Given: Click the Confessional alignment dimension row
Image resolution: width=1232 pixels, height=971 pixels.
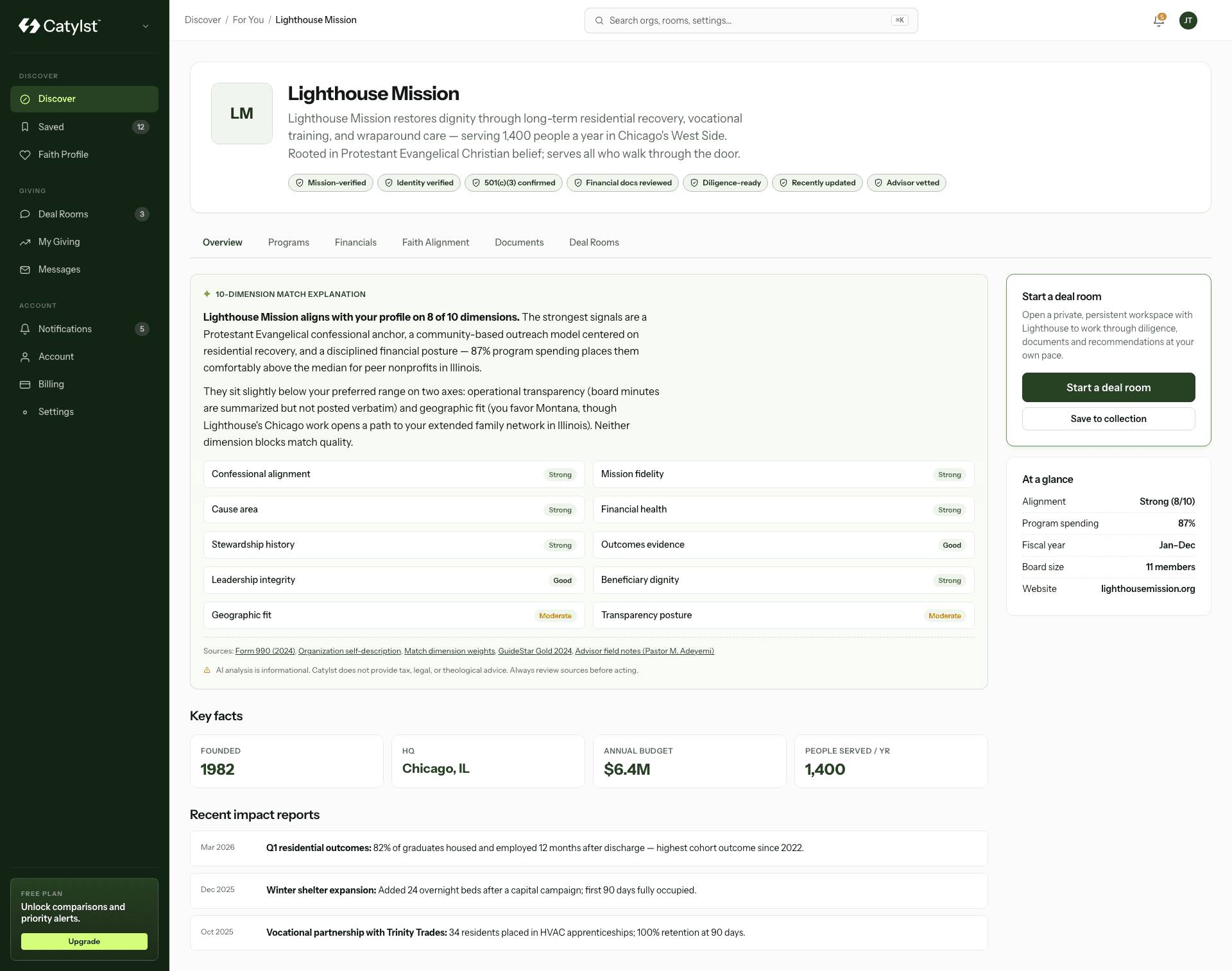Looking at the screenshot, I should (x=394, y=475).
